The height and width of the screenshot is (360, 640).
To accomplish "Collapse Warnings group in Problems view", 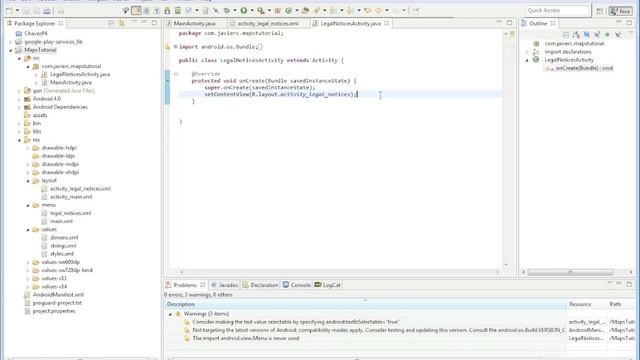I will [170, 314].
